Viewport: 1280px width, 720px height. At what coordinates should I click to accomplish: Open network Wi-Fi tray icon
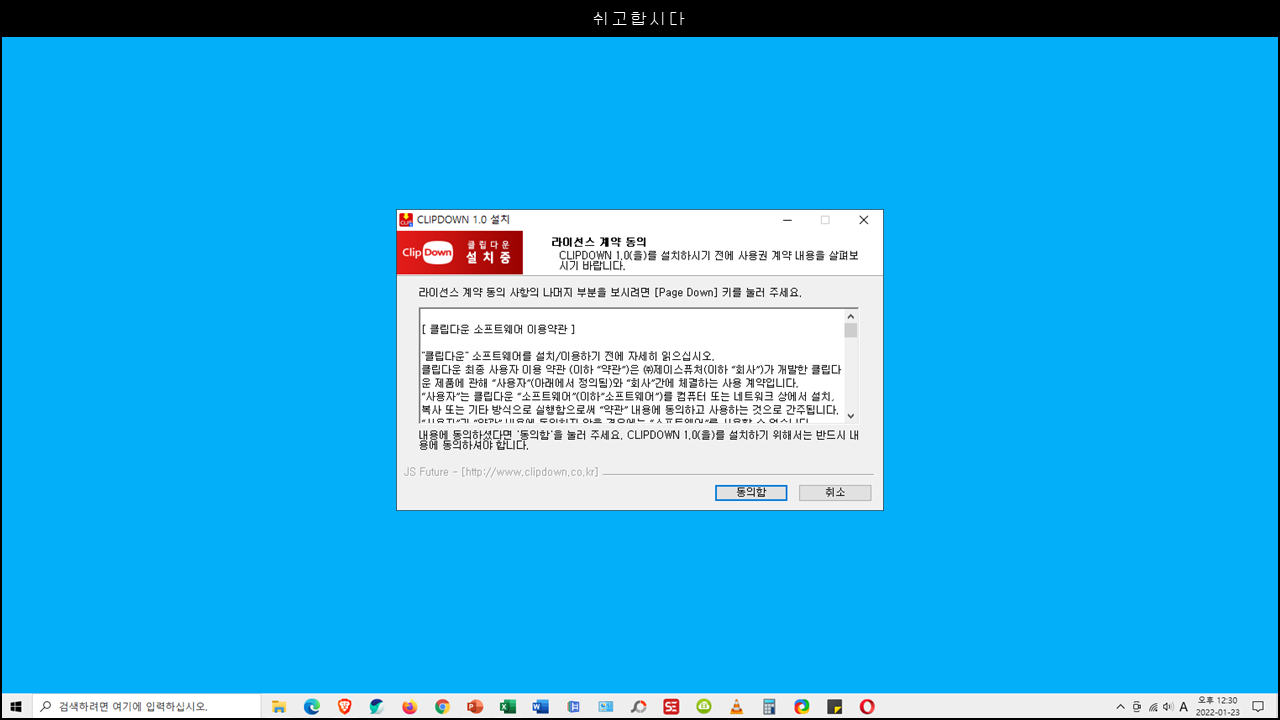(1153, 706)
